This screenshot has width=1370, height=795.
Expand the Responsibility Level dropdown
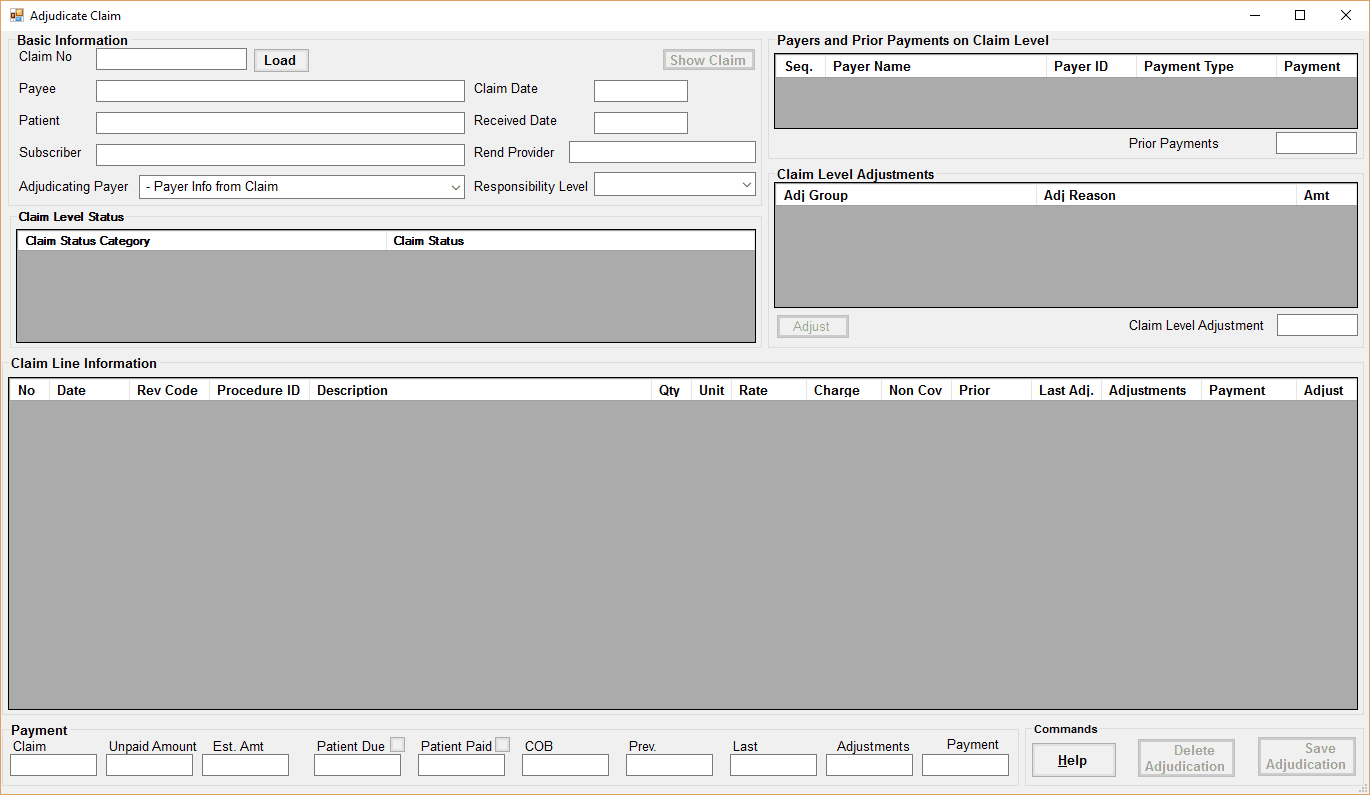[x=748, y=184]
